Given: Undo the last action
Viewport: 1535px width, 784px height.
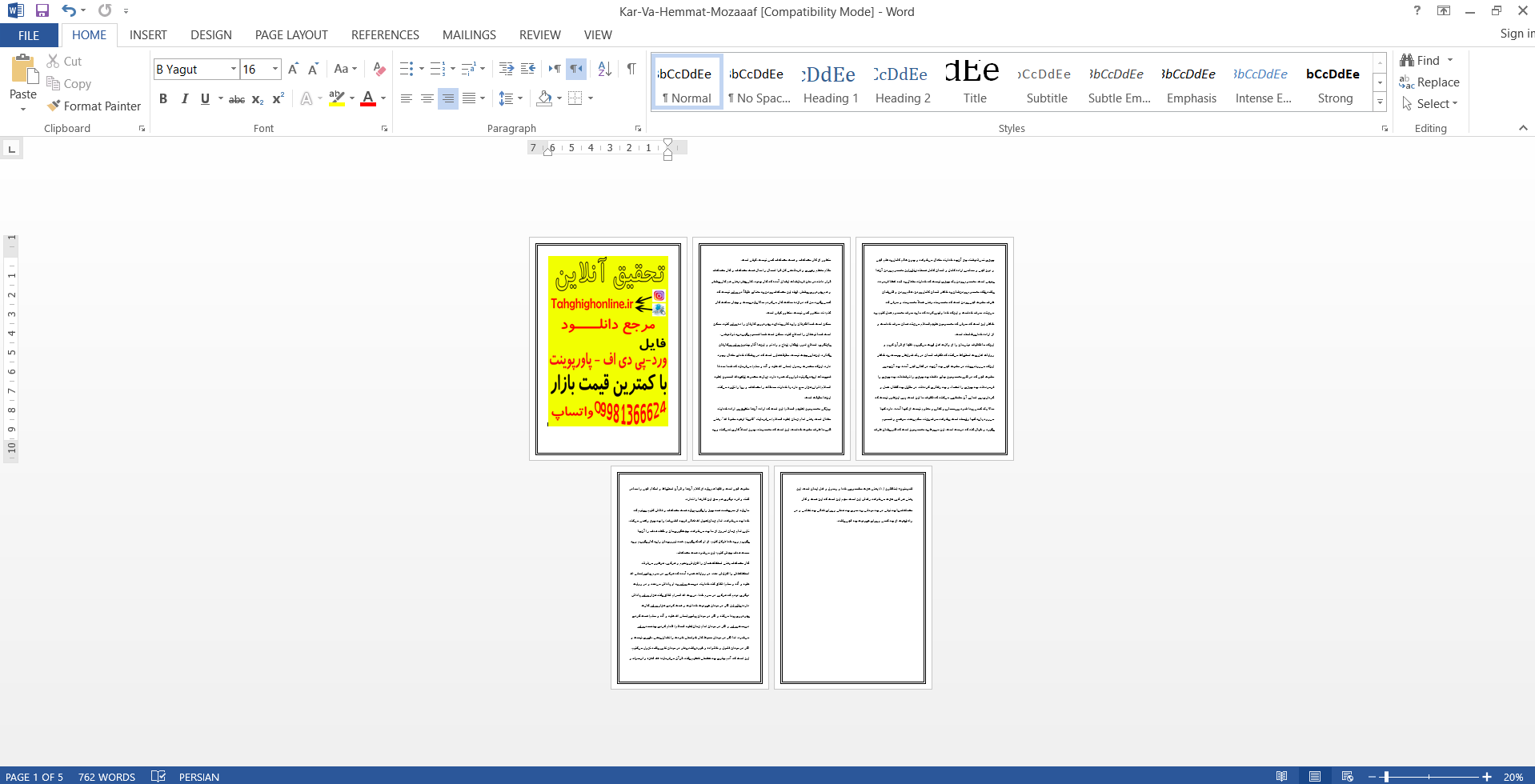Looking at the screenshot, I should coord(69,10).
